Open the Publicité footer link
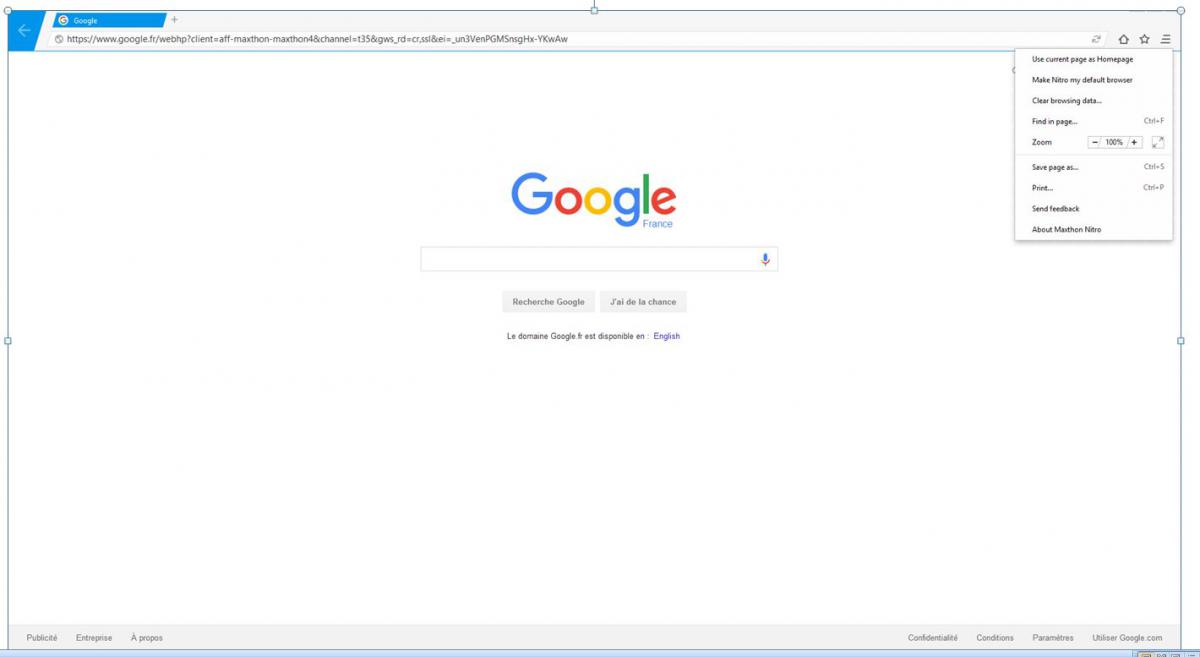Viewport: 1200px width, 657px height. click(42, 638)
